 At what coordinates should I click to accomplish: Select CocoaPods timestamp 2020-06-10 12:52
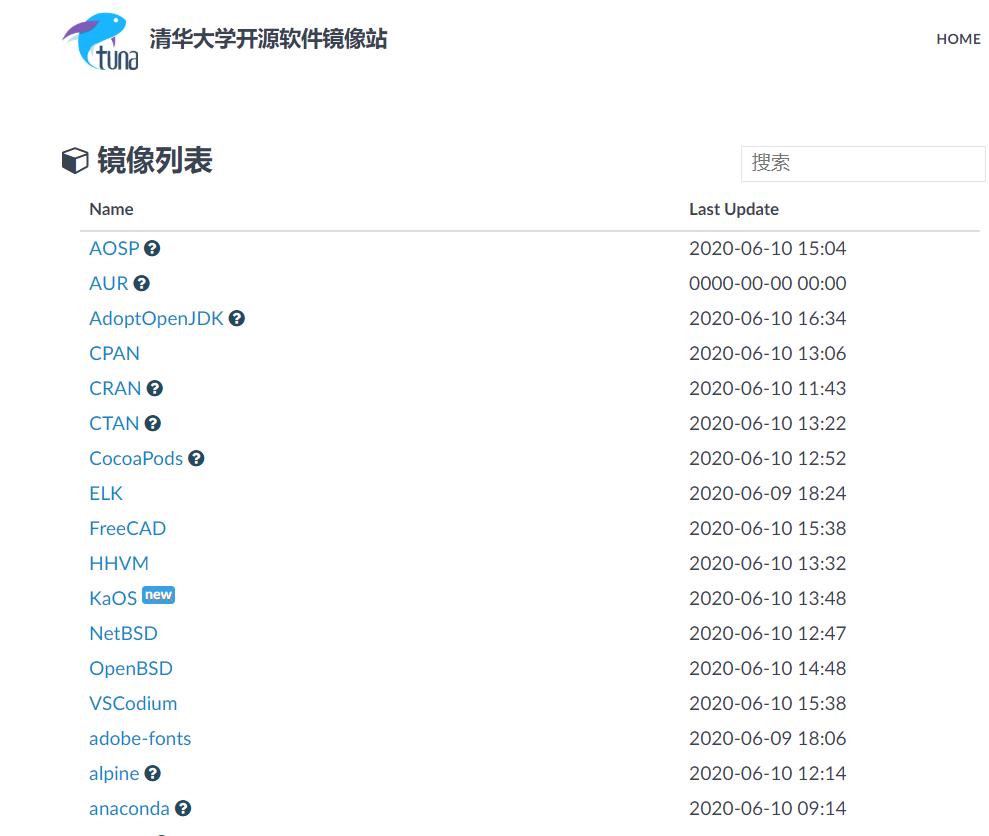(768, 459)
